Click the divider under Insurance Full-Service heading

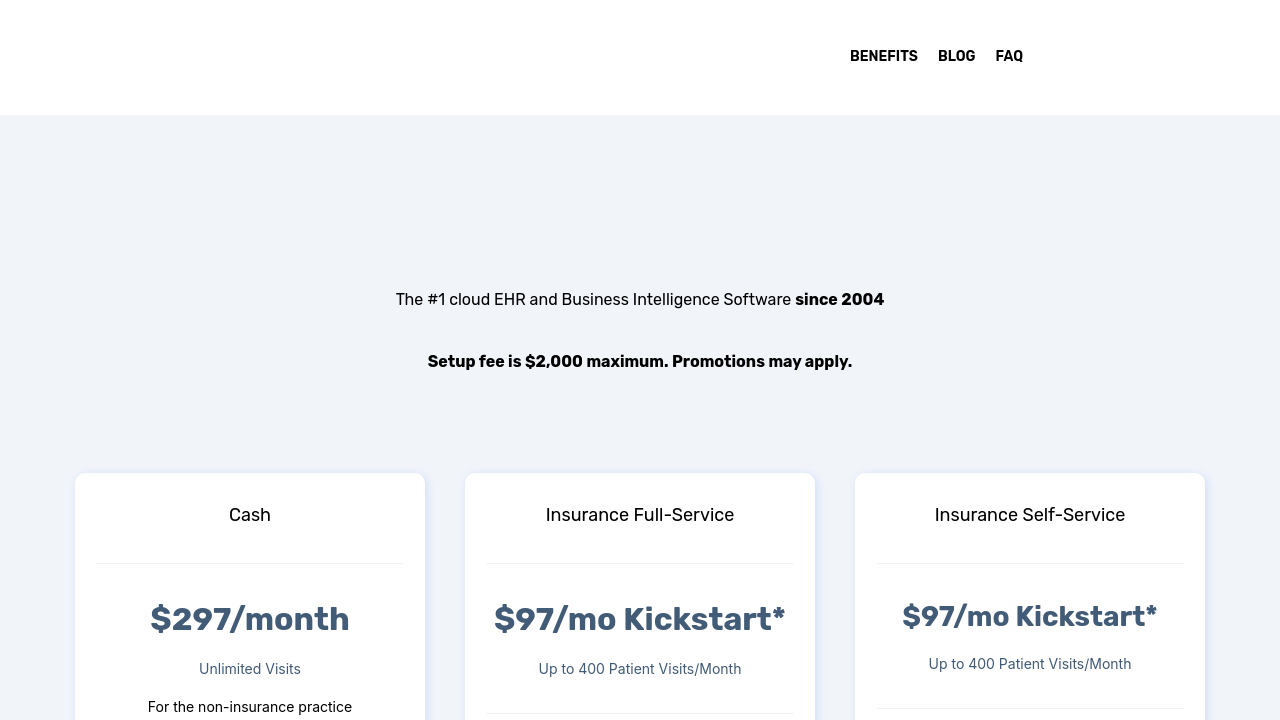[640, 563]
